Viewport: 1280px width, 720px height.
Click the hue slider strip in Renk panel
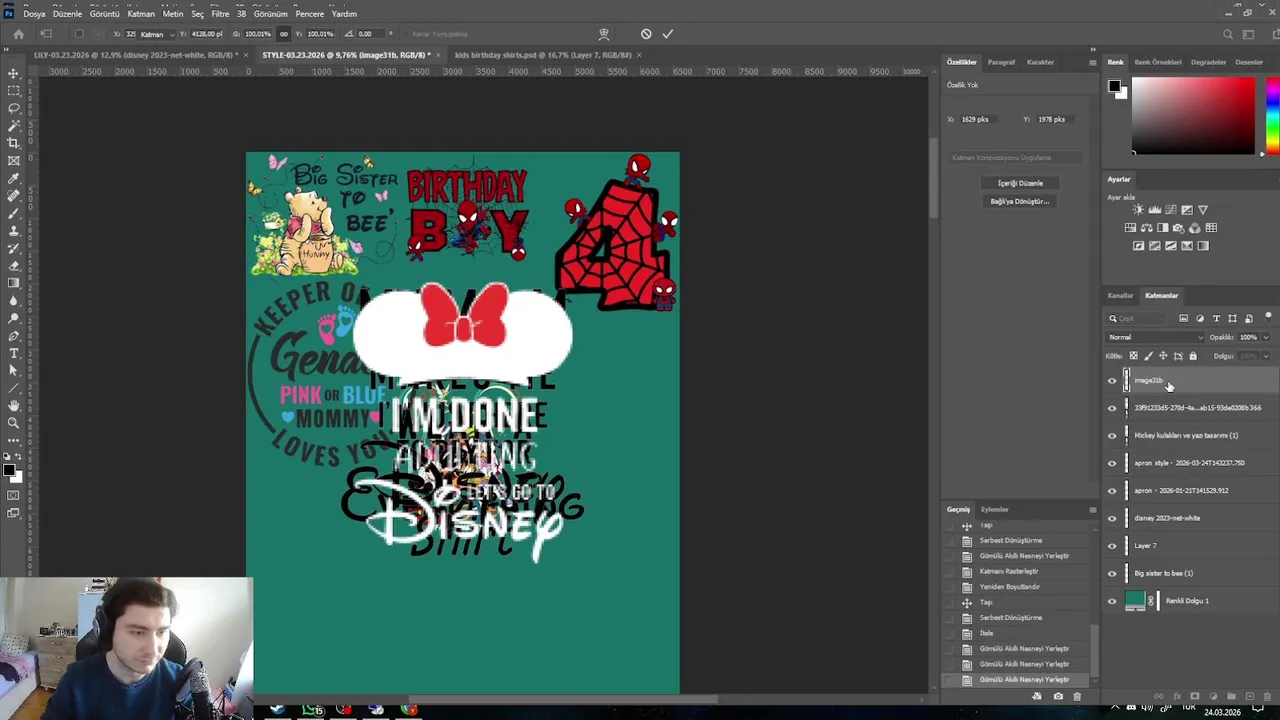tap(1271, 115)
